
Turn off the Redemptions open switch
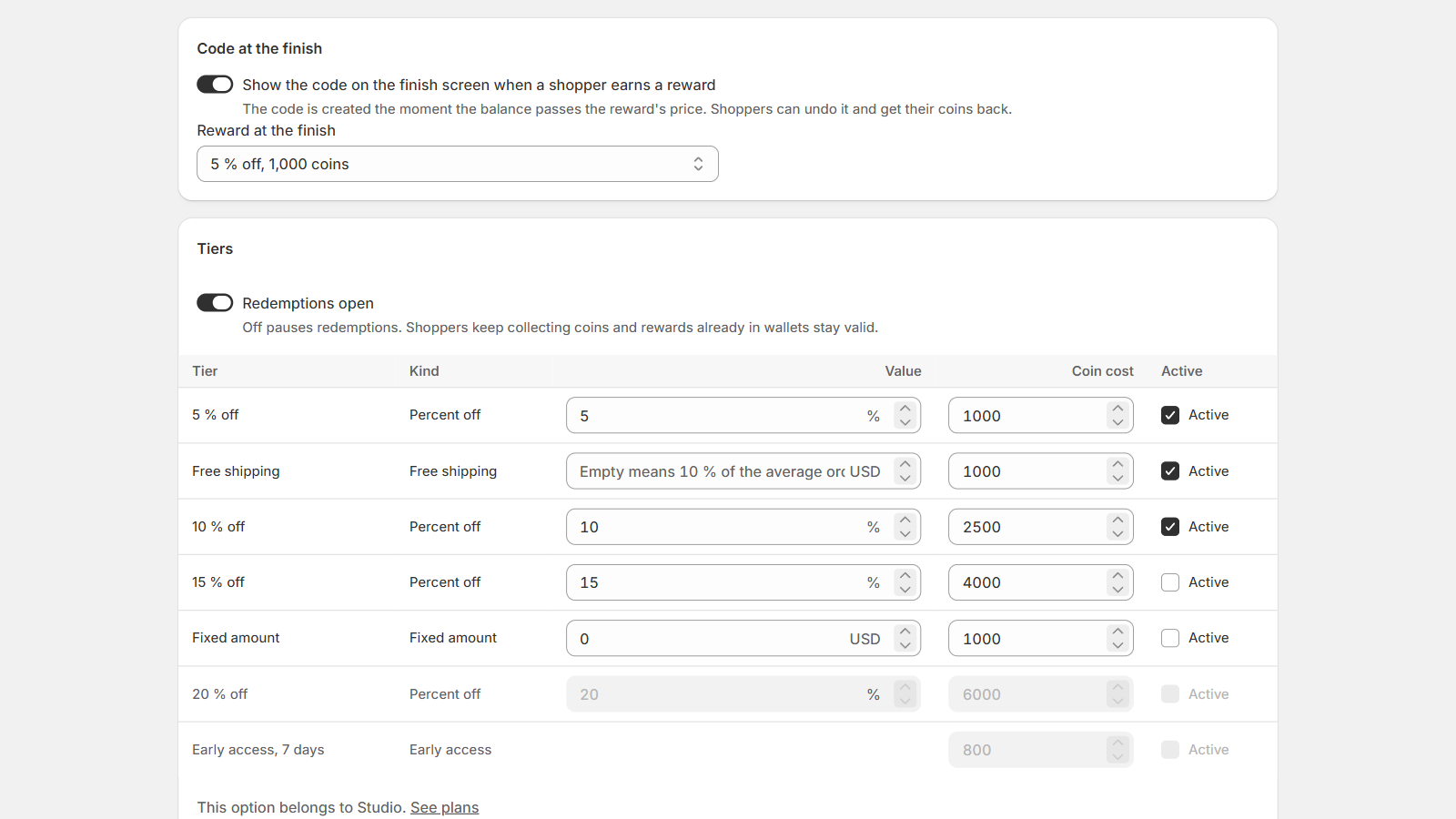215,303
